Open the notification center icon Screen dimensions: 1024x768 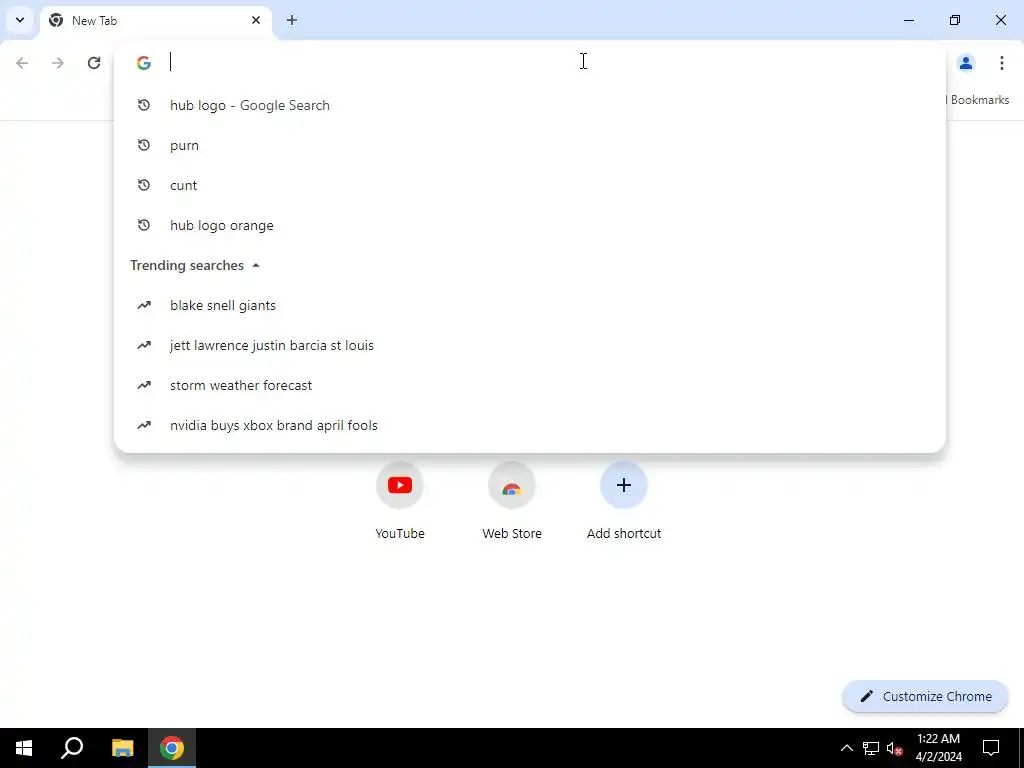pyautogui.click(x=991, y=748)
